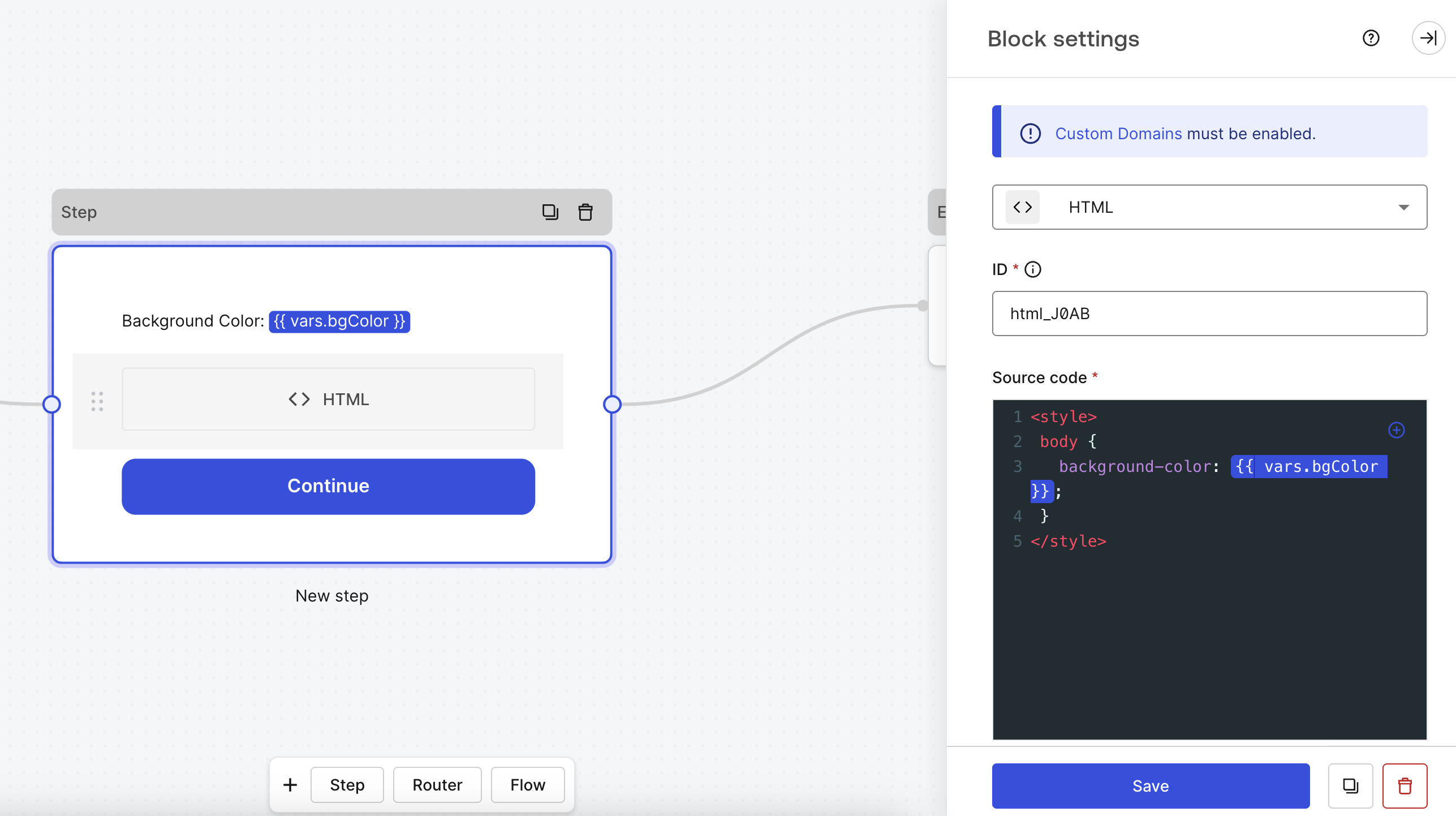Click the opening <style> tag line

pyautogui.click(x=1063, y=416)
